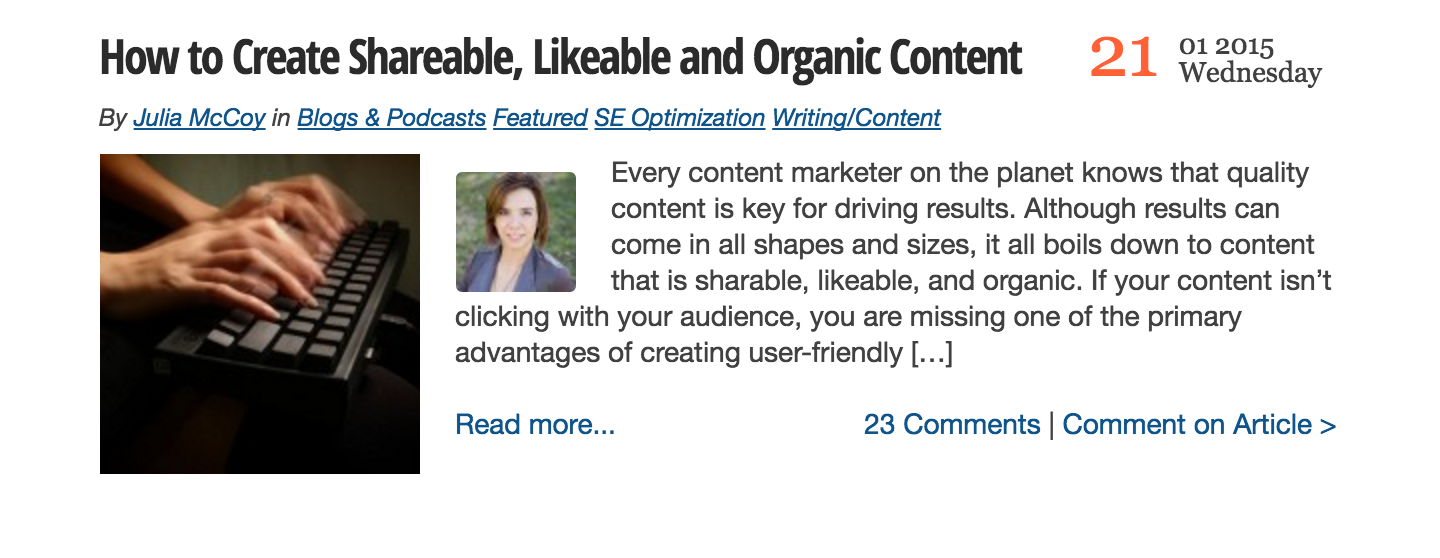Open the Julia McCoy author link
Image resolution: width=1440 pixels, height=558 pixels.
point(199,118)
